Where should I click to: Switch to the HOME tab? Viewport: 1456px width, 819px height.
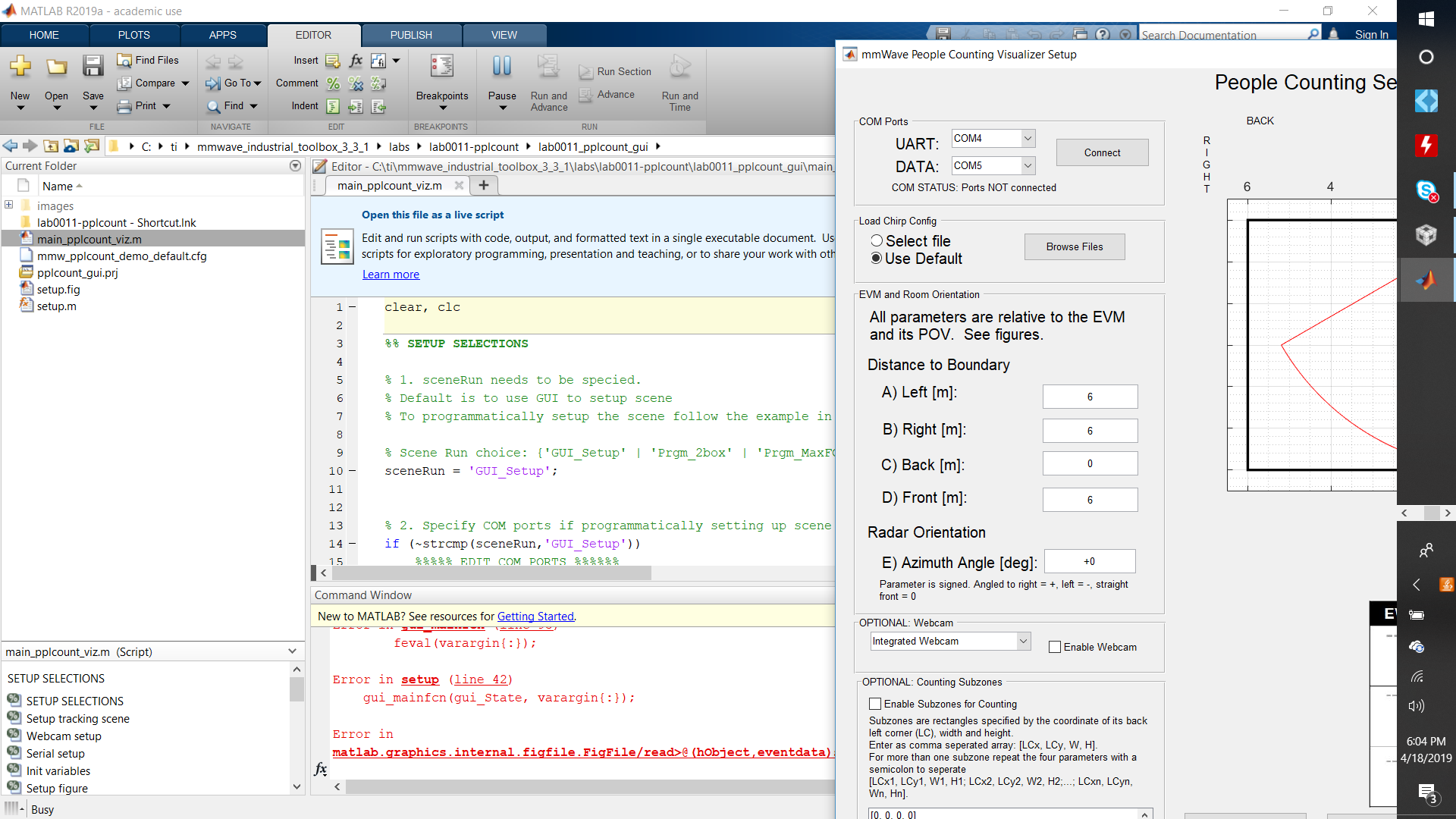coord(44,35)
